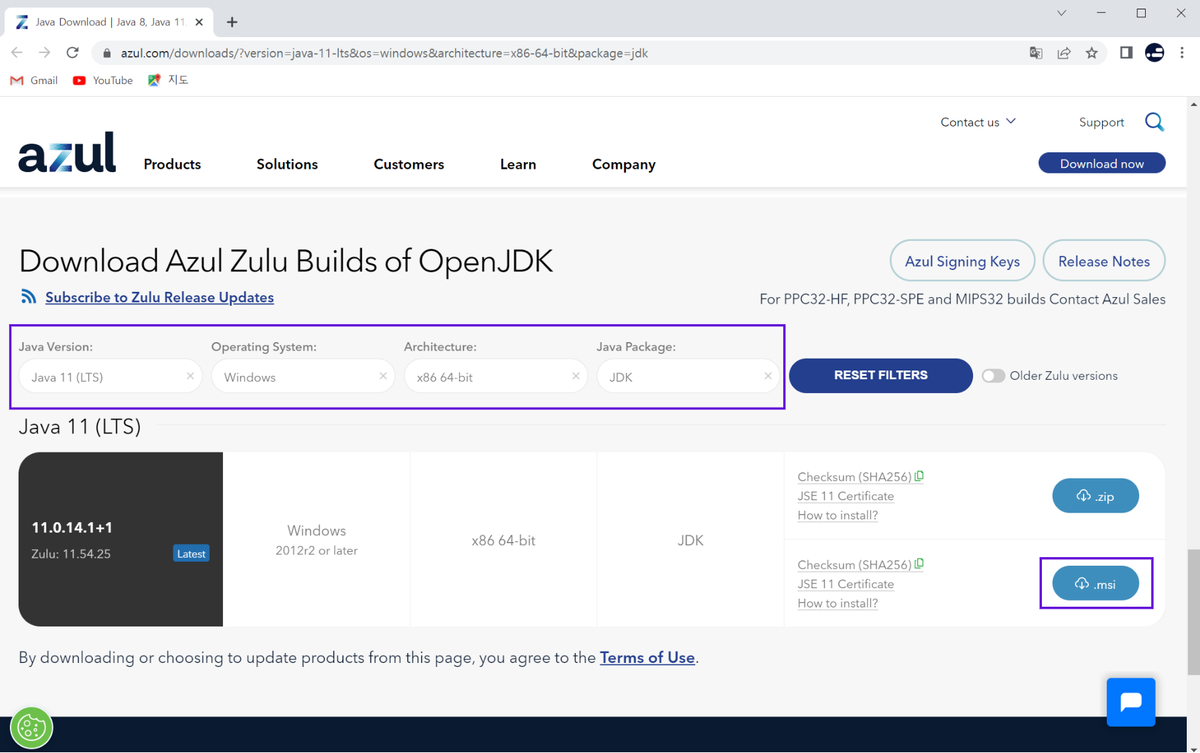Viewport: 1200px width, 753px height.
Task: Open the Learn menu
Action: [x=518, y=164]
